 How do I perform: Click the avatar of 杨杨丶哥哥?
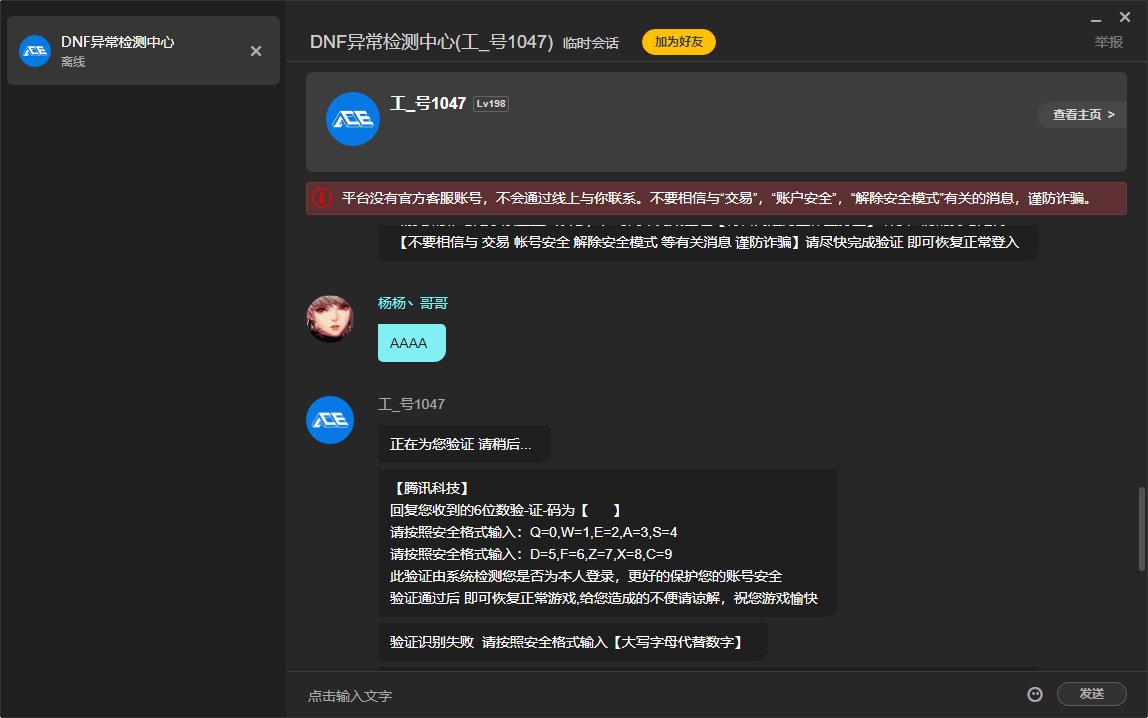(329, 318)
